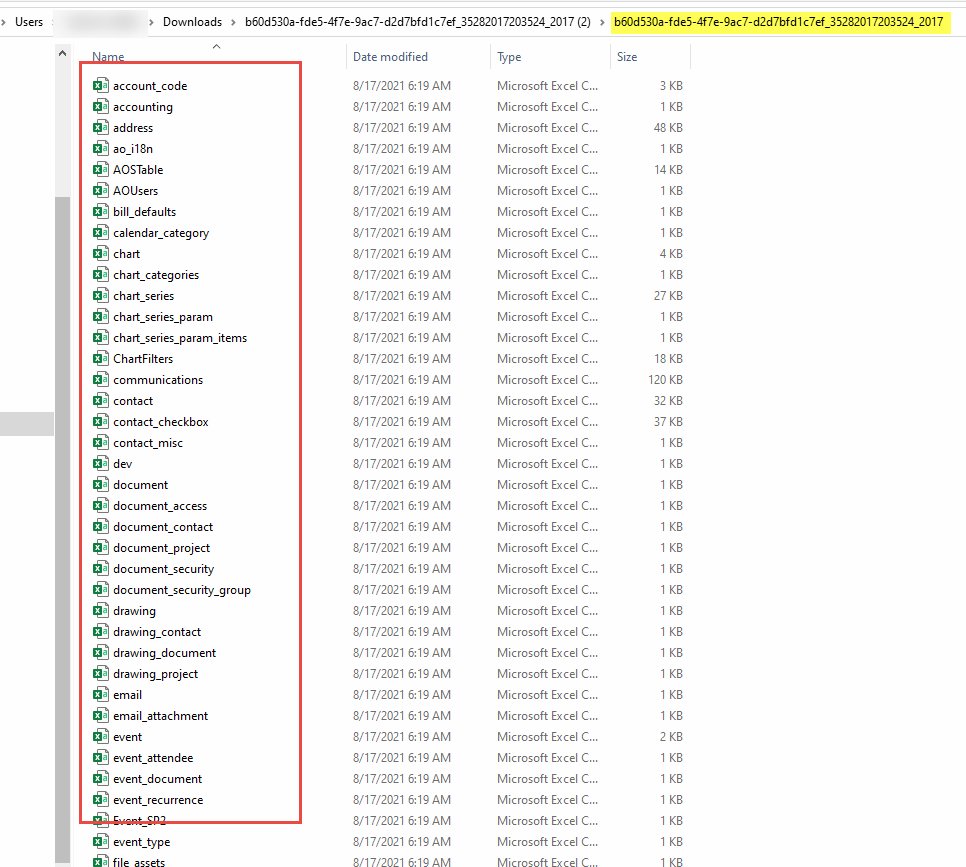Viewport: 966px width, 867px height.
Task: Click the Excel icon beside communications
Action: (x=100, y=379)
